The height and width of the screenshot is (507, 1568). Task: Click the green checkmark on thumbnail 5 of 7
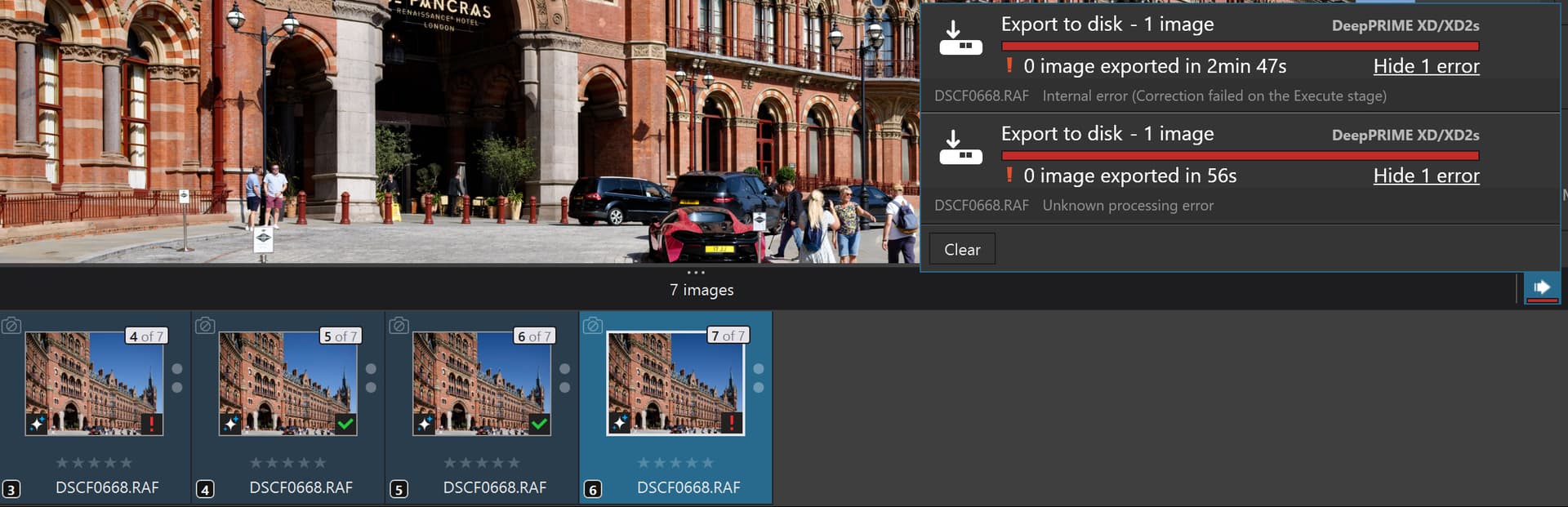[x=345, y=423]
